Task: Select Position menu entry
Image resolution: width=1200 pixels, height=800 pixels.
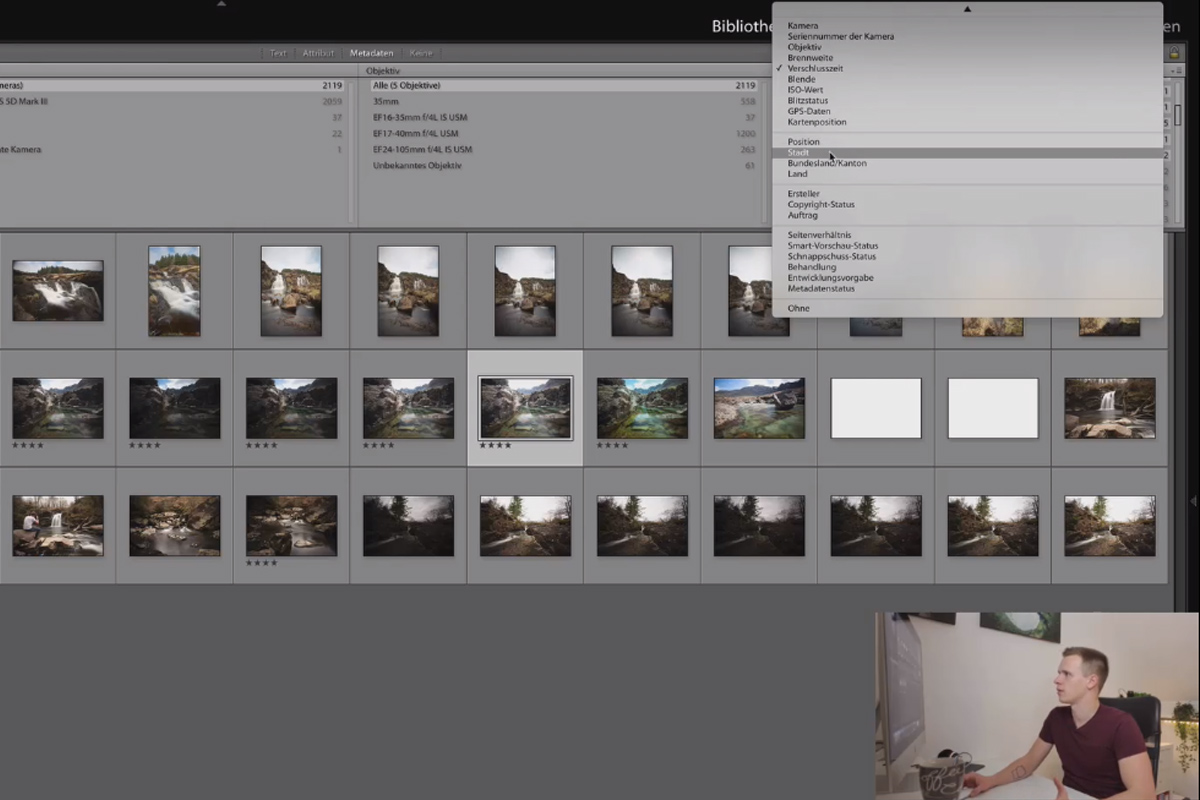Action: pyautogui.click(x=967, y=142)
